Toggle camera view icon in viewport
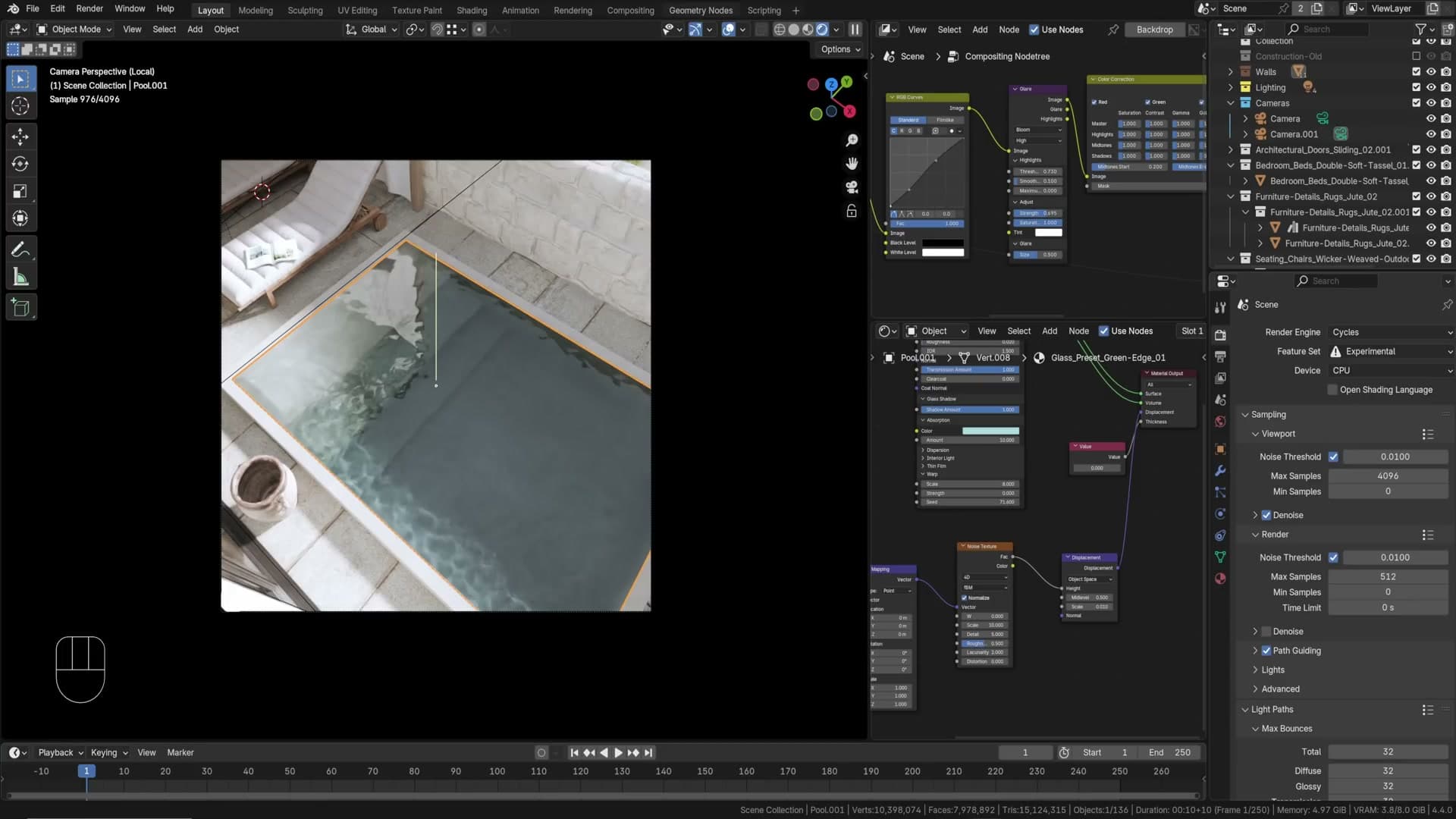Image resolution: width=1456 pixels, height=819 pixels. coord(852,187)
